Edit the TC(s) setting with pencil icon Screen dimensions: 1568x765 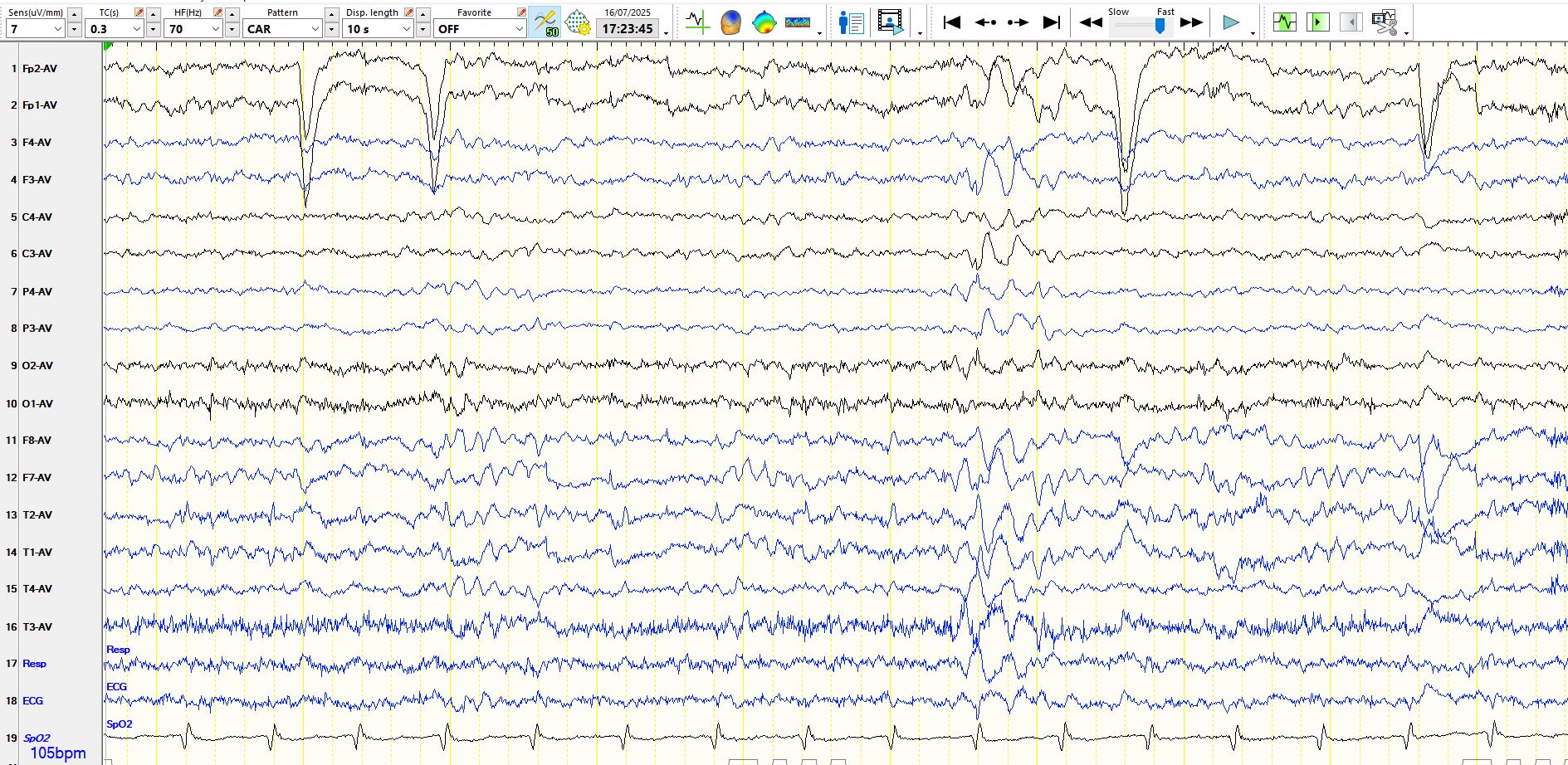(x=139, y=12)
